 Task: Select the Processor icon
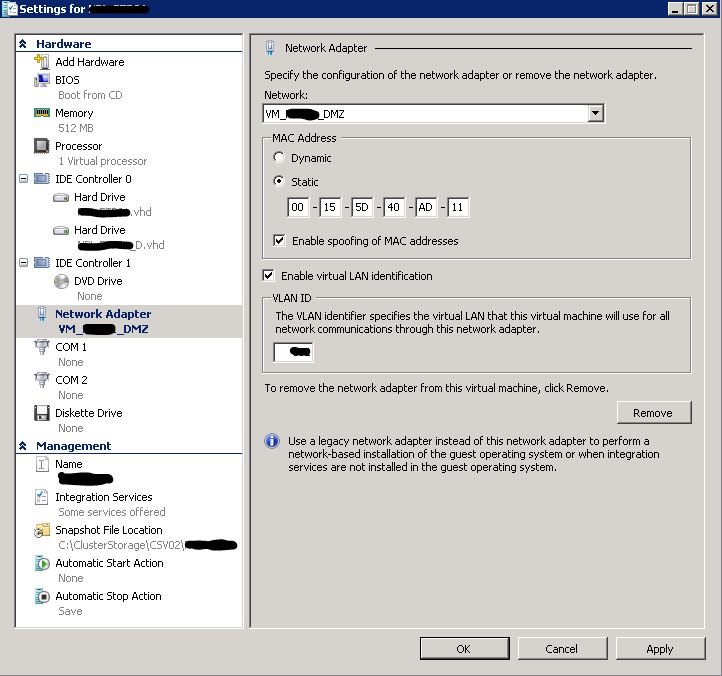click(x=42, y=146)
